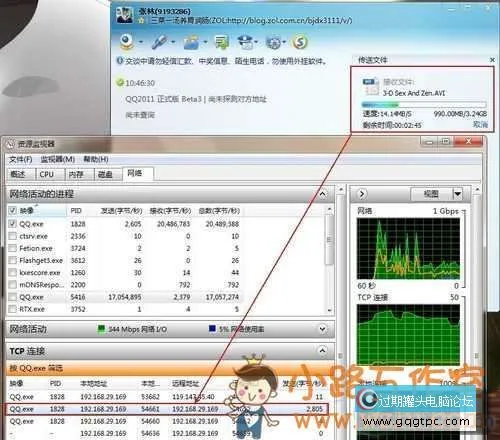
Task: Click the contact avatar in the QQ chat window
Action: click(125, 15)
